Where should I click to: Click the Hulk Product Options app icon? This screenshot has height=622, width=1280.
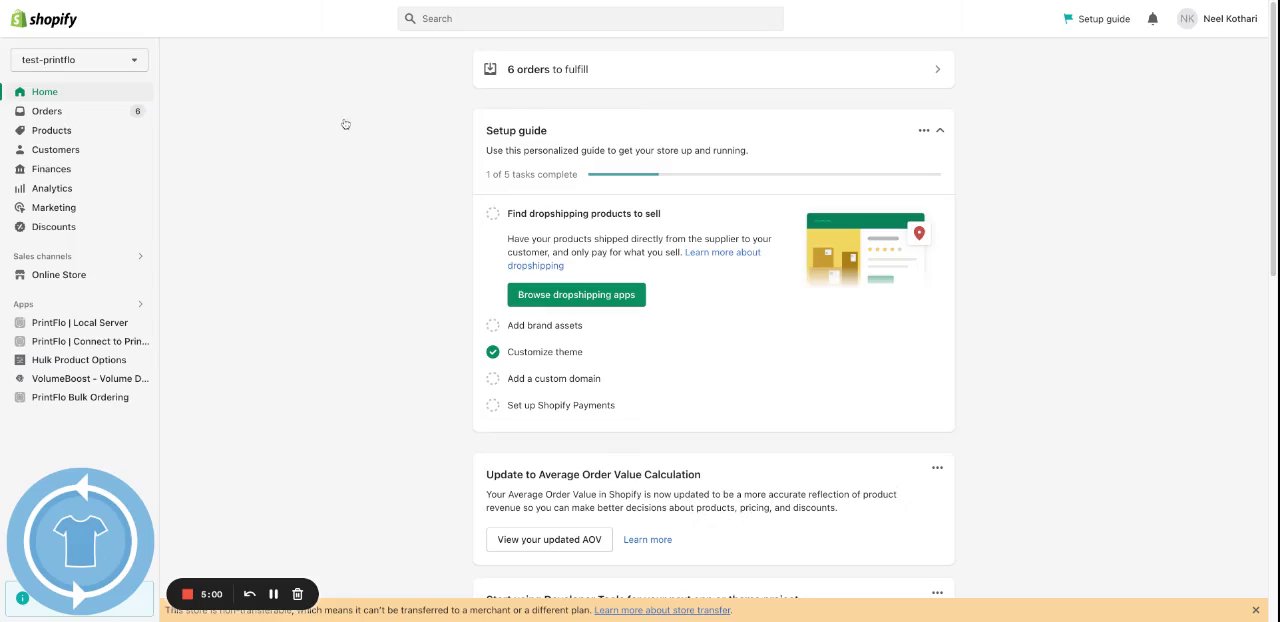[20, 360]
